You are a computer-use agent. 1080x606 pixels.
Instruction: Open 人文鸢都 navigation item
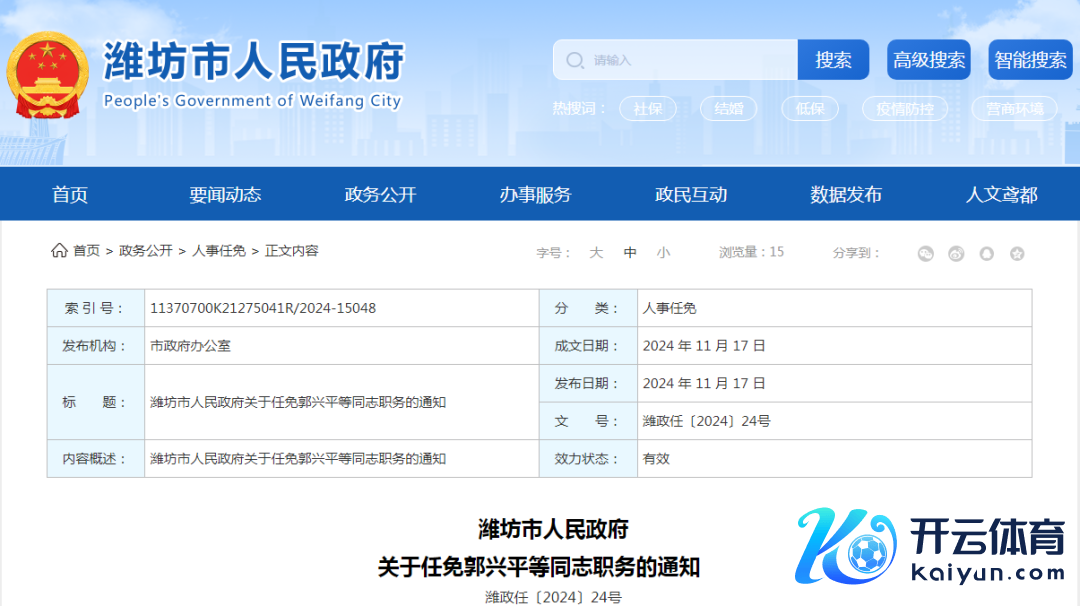(1001, 195)
